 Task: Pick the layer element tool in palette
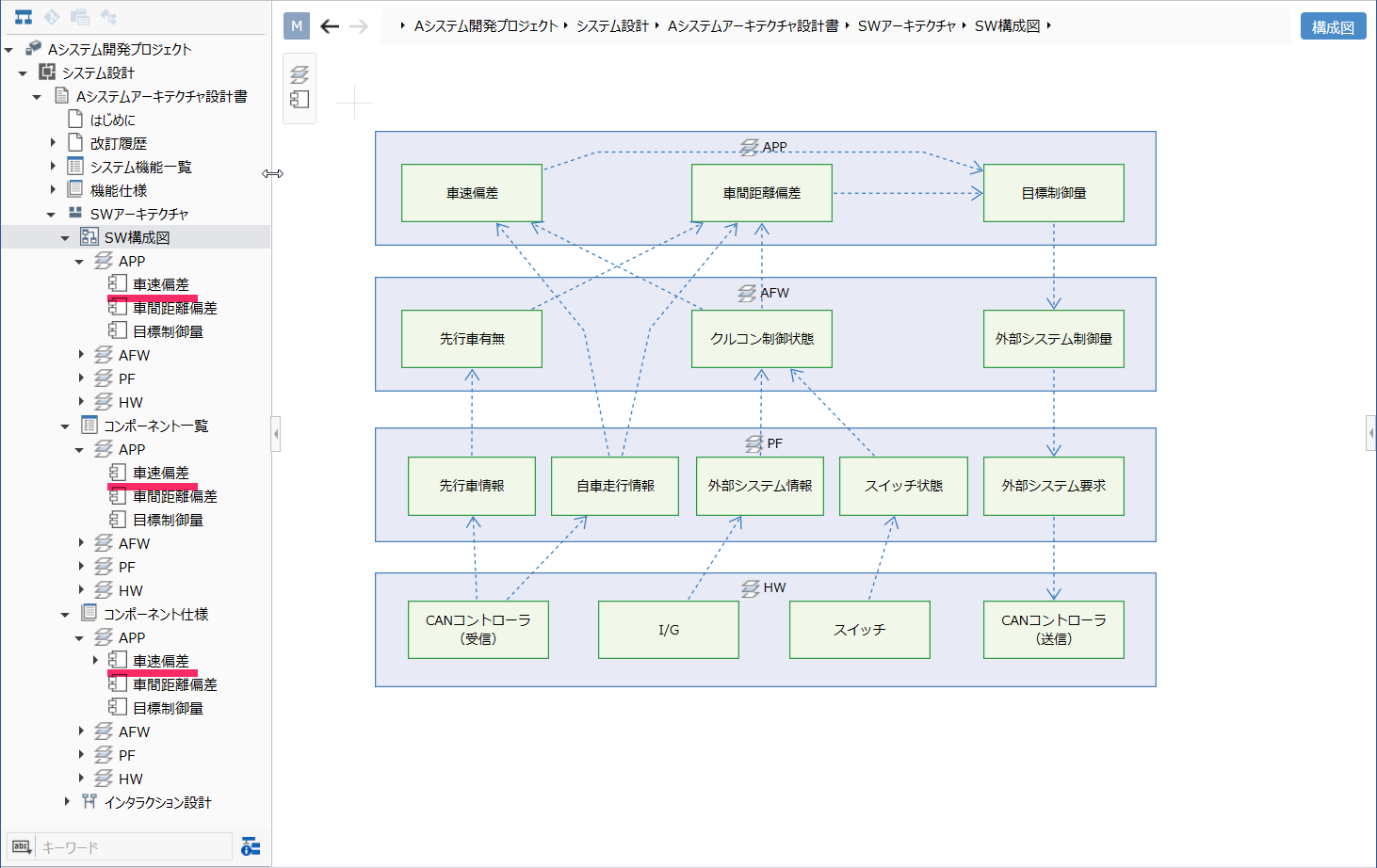(300, 74)
